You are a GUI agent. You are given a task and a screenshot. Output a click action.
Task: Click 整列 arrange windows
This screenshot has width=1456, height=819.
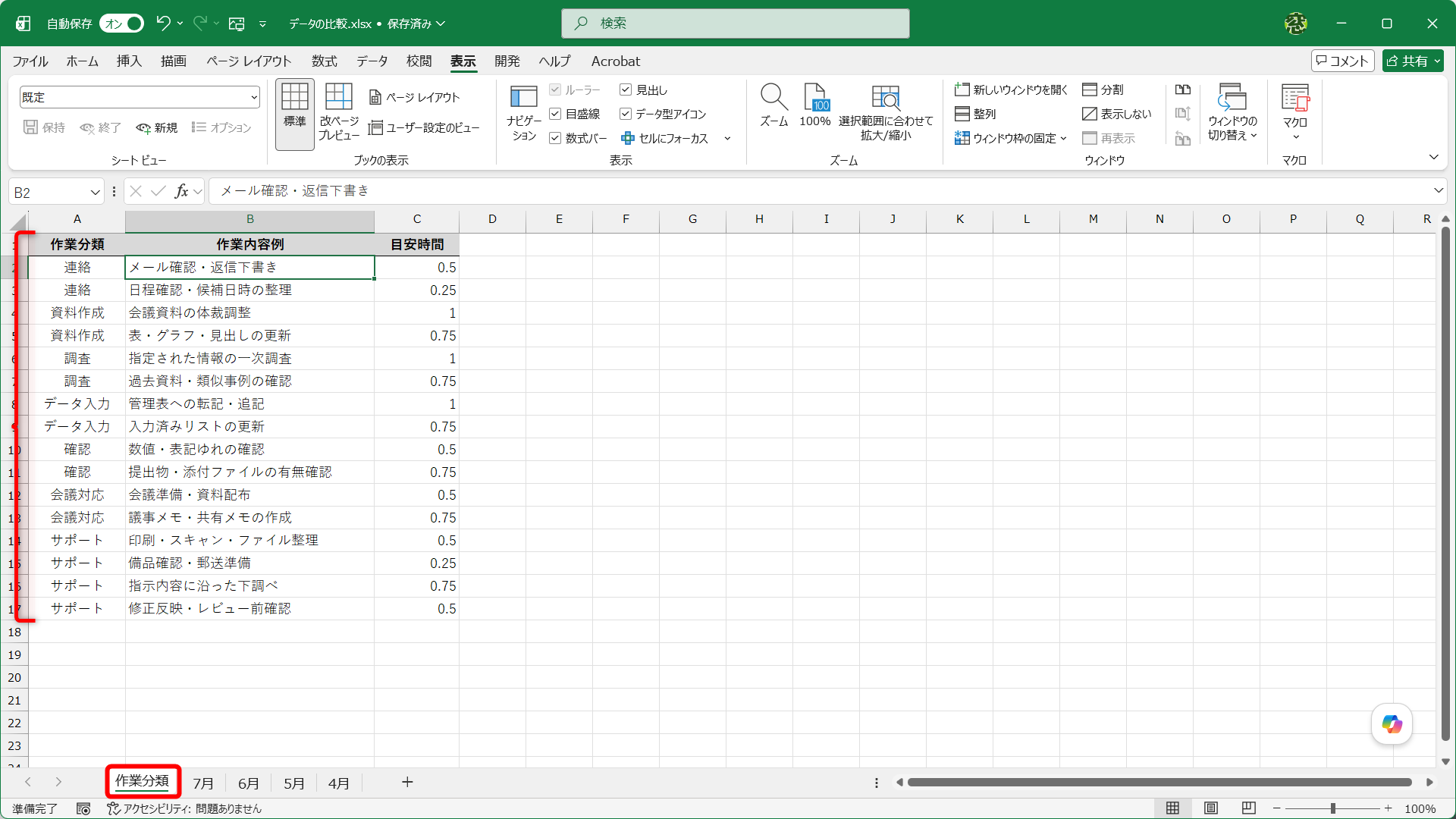[975, 114]
